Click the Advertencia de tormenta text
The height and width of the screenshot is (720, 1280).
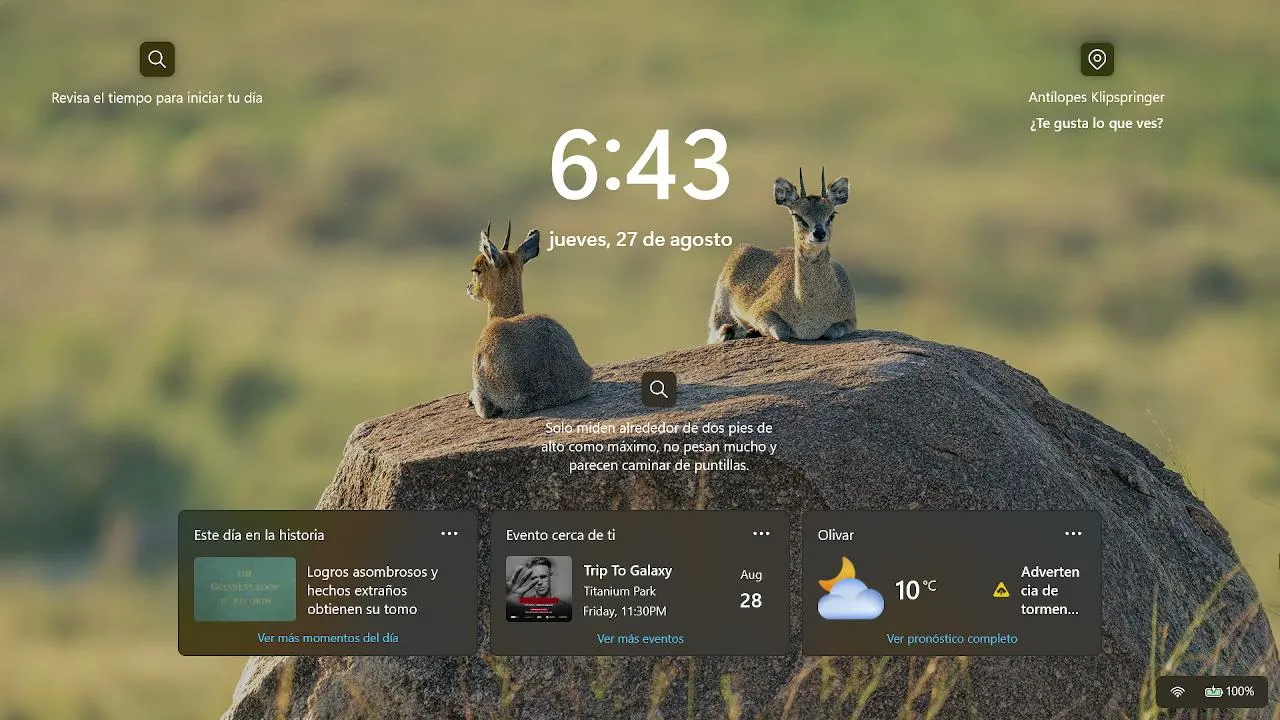point(1050,590)
